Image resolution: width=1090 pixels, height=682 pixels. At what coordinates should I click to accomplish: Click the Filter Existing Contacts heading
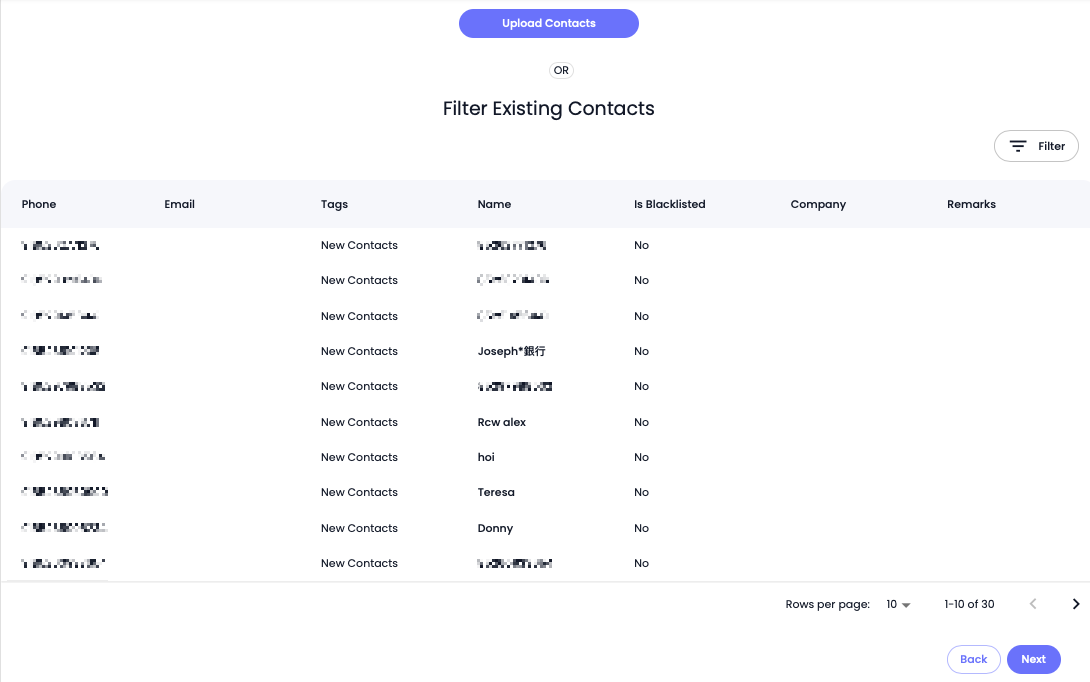[x=548, y=108]
